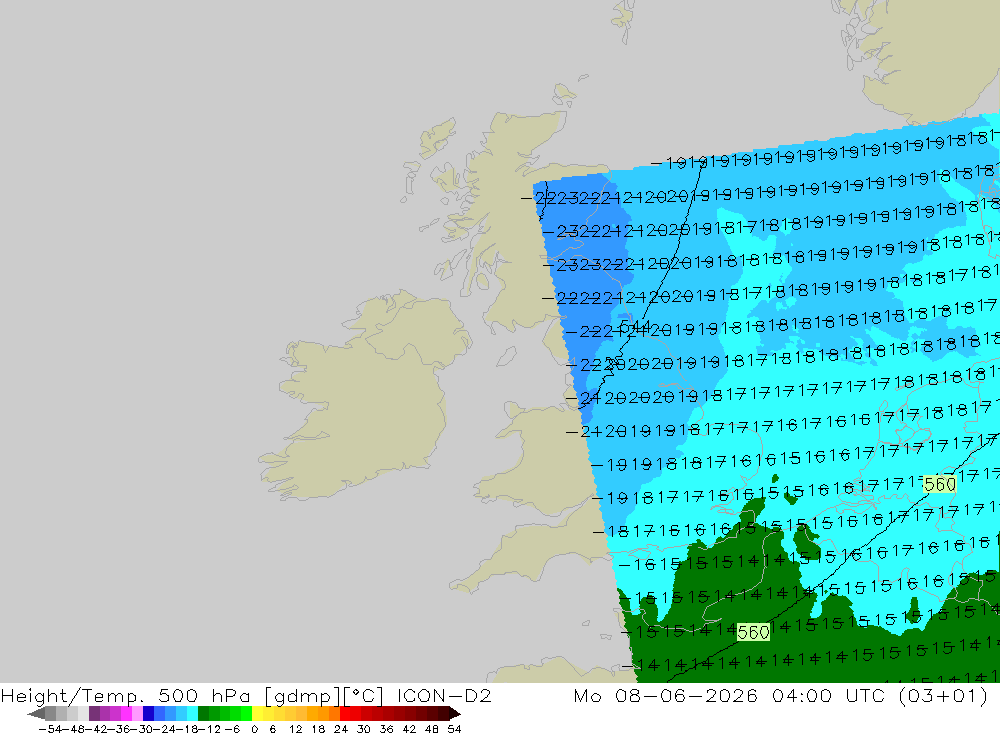
Task: Click the '54' label at the color bar end
Action: (454, 729)
